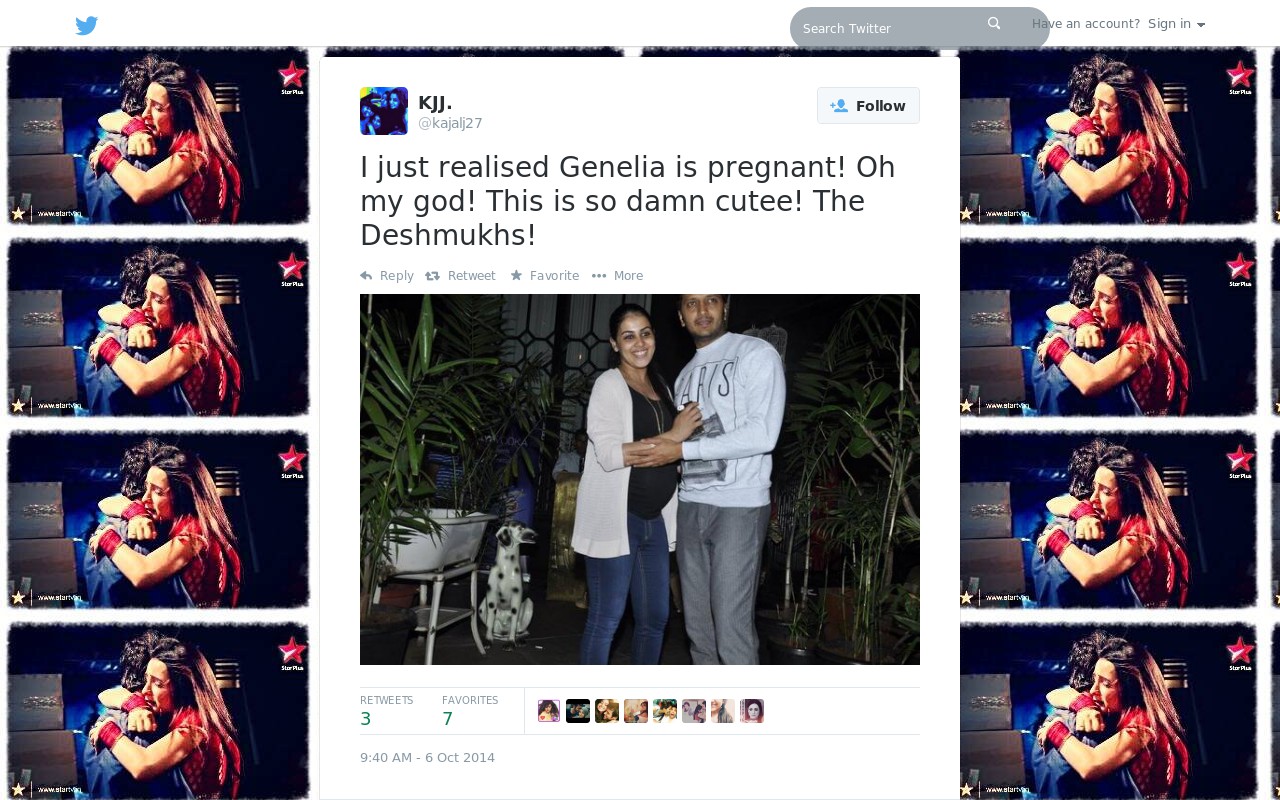This screenshot has width=1280, height=800.
Task: Click the last favoriter avatar in row
Action: (752, 711)
